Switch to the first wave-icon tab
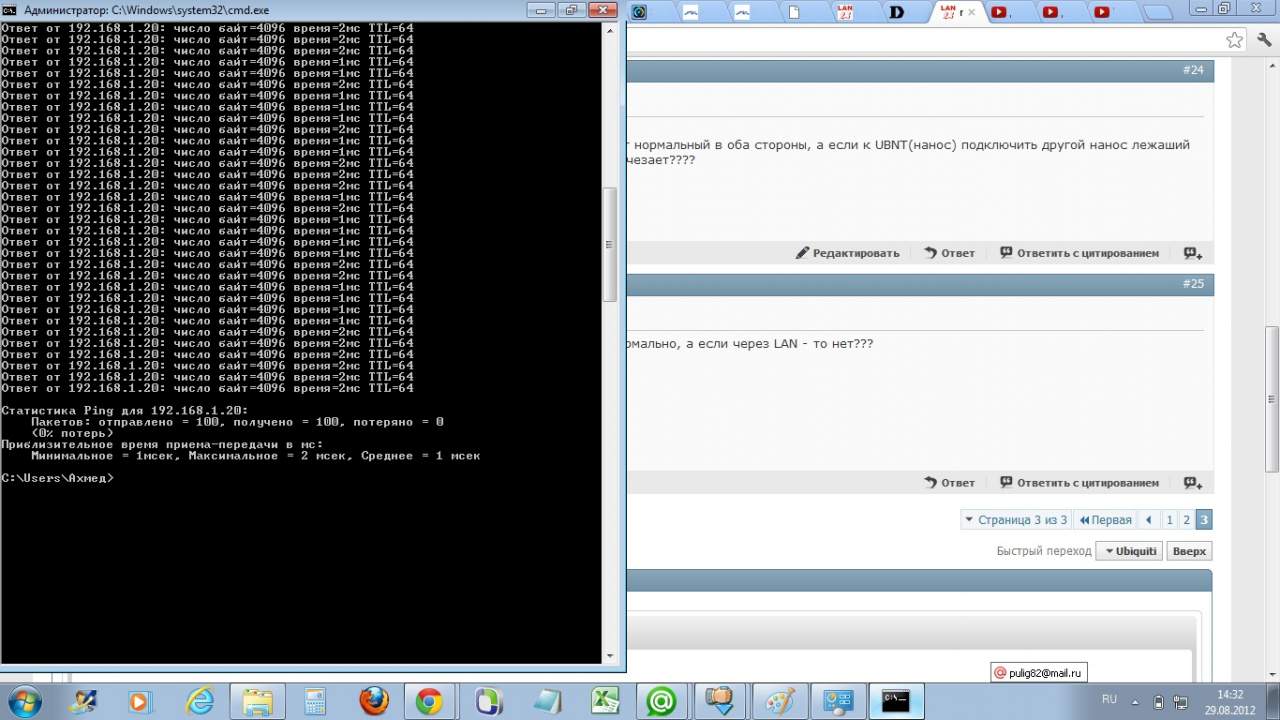Image resolution: width=1280 pixels, height=720 pixels. click(691, 13)
